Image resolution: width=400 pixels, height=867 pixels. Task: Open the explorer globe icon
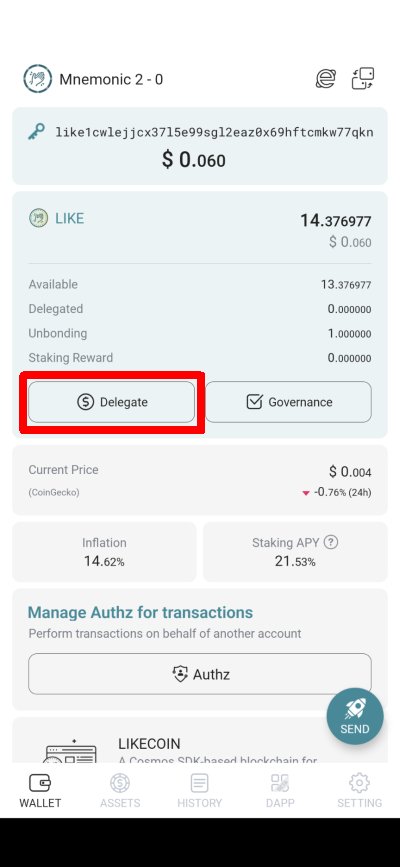(x=326, y=79)
